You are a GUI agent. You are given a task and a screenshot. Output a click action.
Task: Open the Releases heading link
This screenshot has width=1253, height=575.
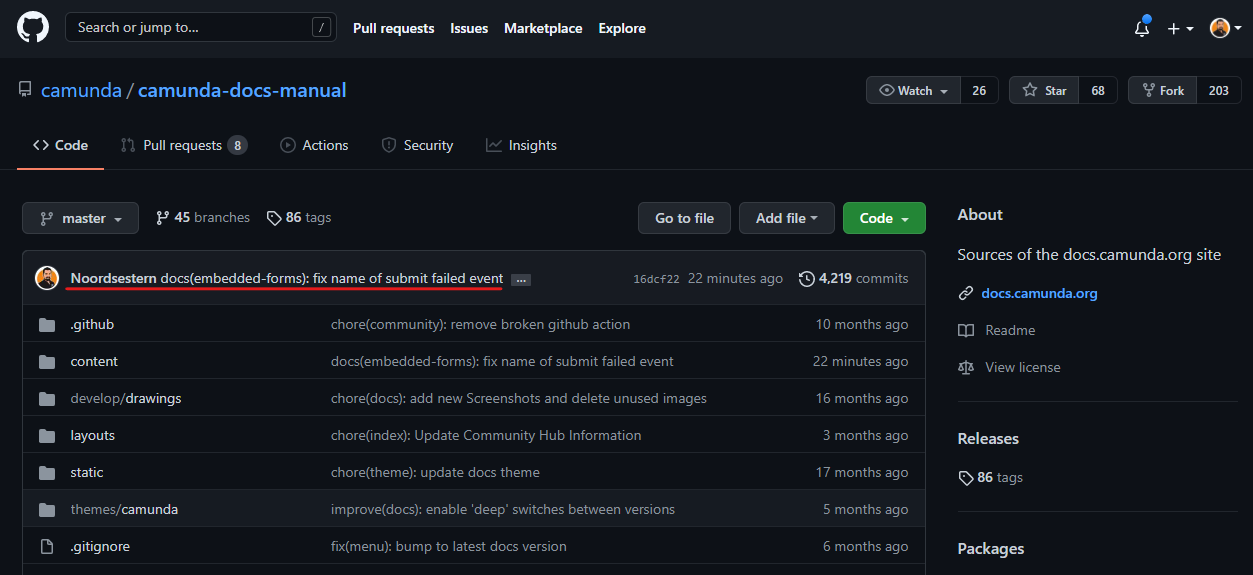pyautogui.click(x=988, y=439)
